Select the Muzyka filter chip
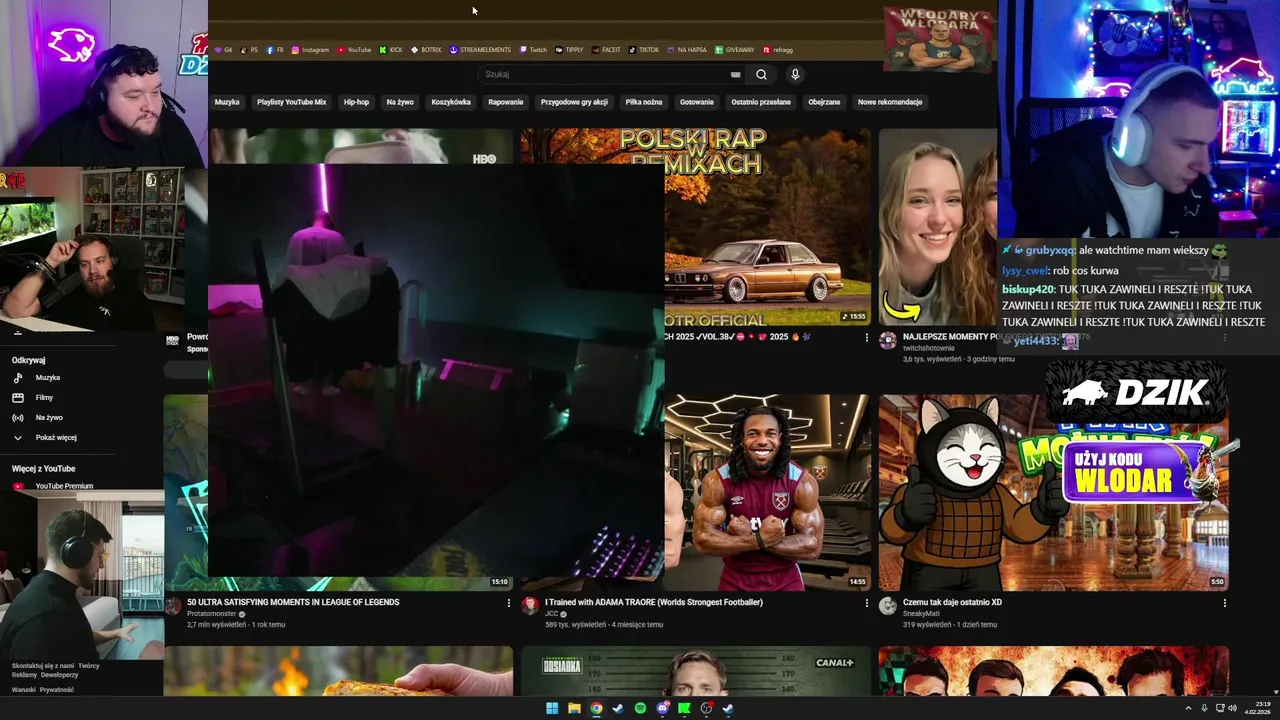 227,102
